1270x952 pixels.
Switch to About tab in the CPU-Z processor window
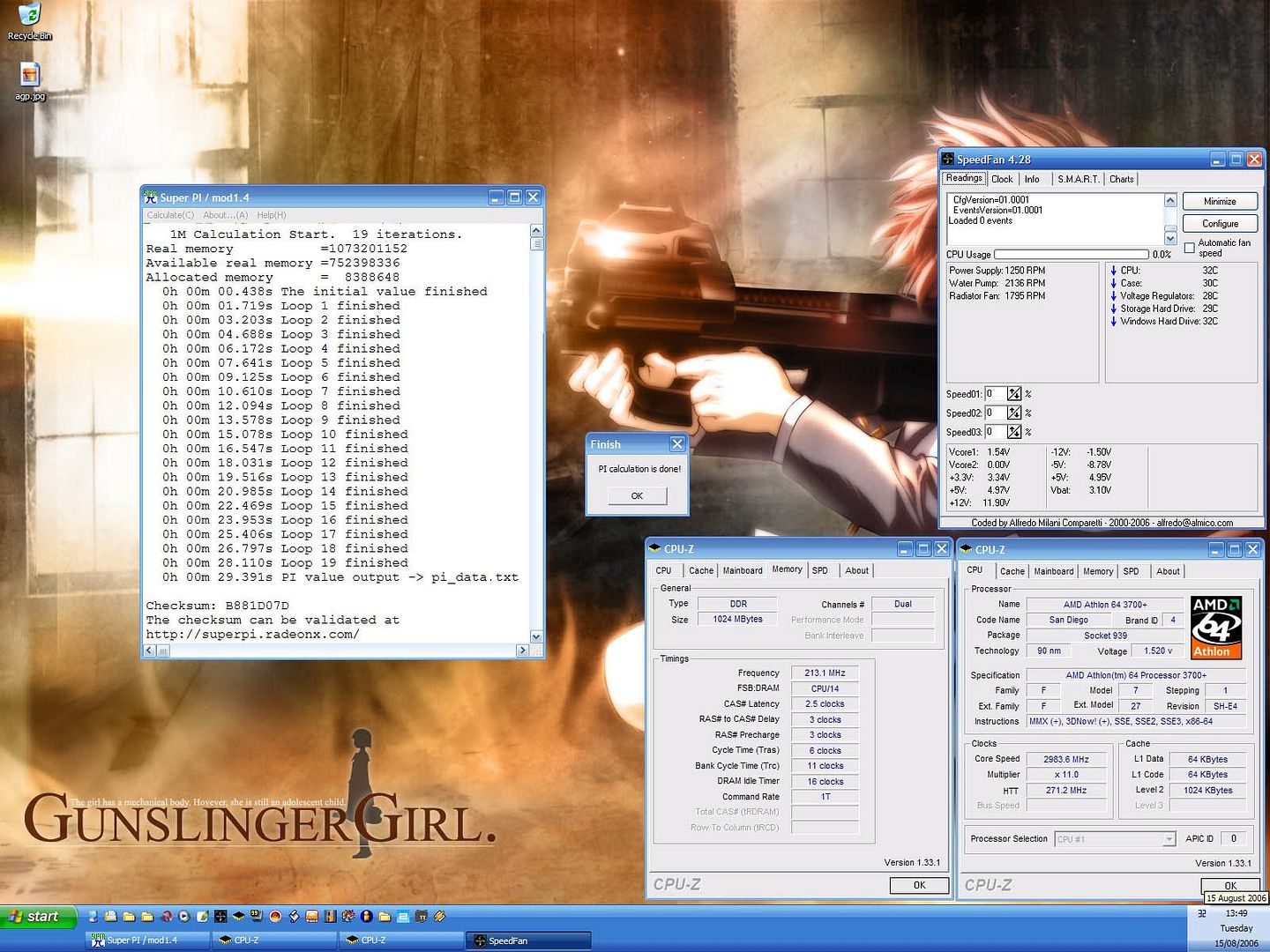(x=1169, y=572)
